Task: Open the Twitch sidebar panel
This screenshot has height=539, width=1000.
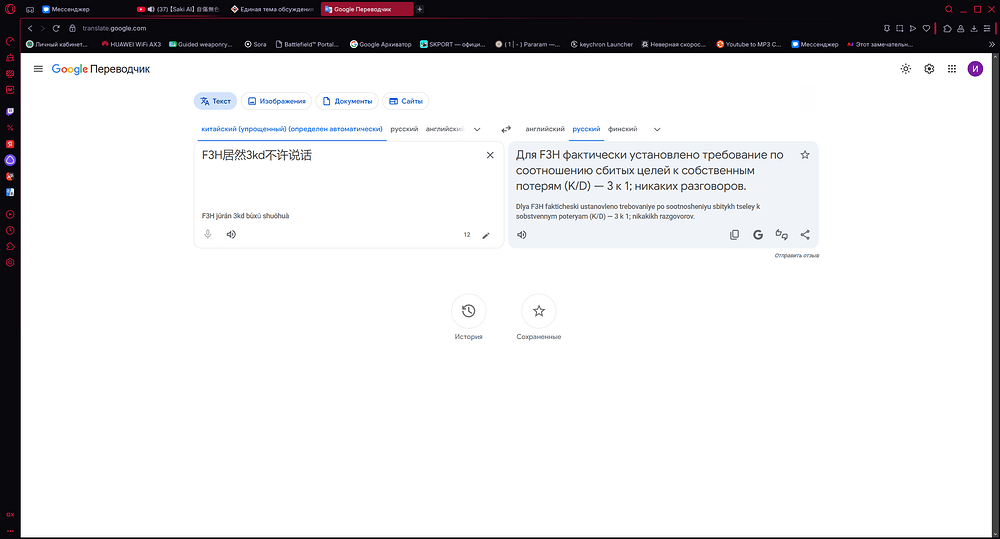Action: 10,112
